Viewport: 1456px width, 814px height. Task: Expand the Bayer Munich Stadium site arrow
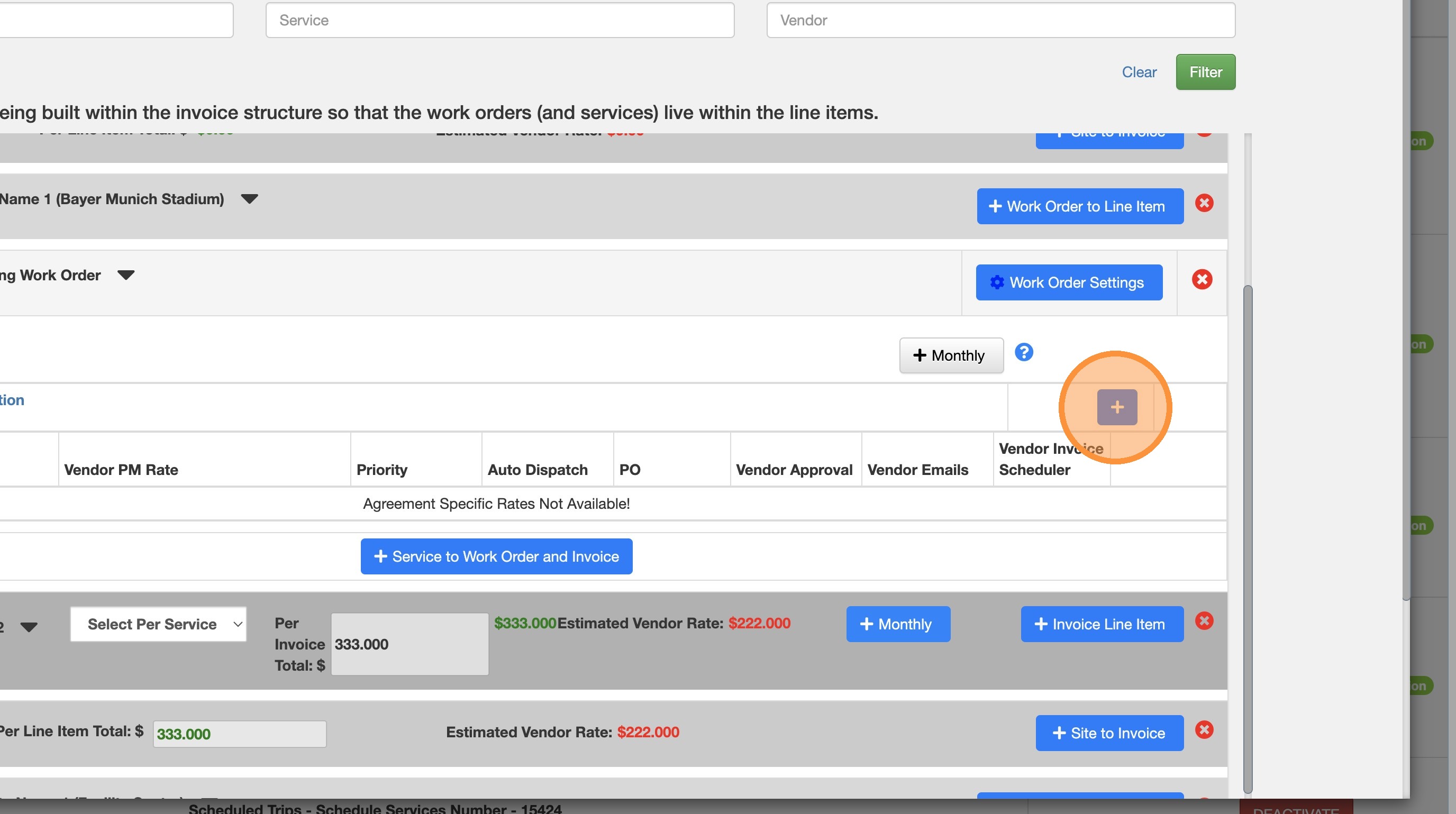249,199
